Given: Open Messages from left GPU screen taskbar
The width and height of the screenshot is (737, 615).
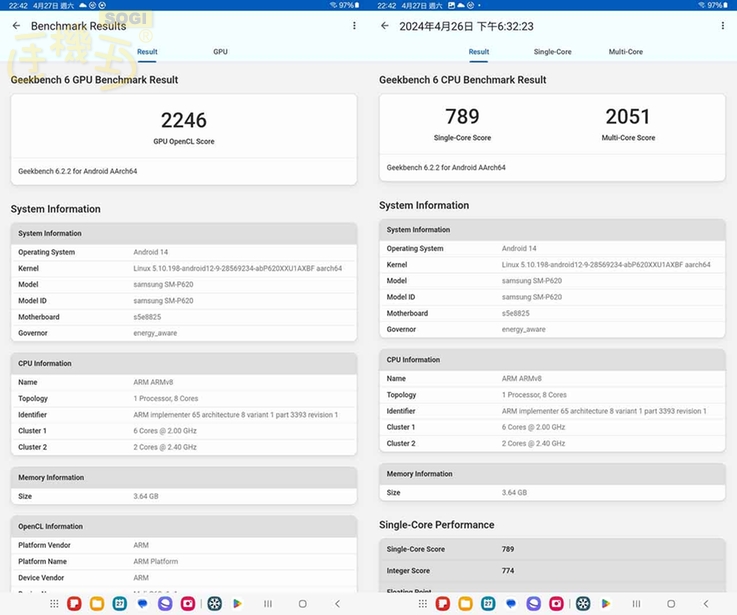Looking at the screenshot, I should (x=142, y=603).
